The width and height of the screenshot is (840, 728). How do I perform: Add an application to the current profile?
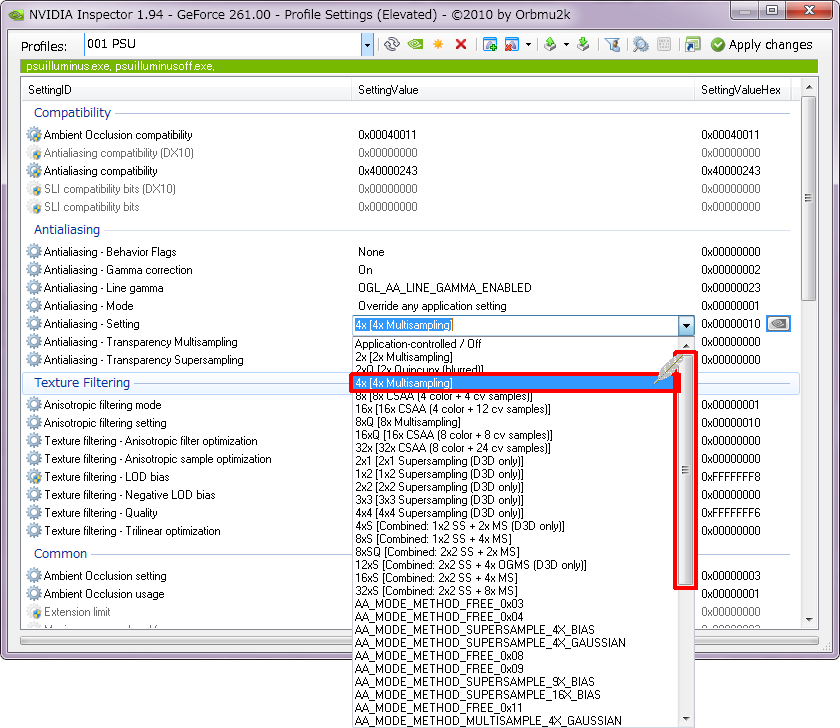tap(490, 44)
